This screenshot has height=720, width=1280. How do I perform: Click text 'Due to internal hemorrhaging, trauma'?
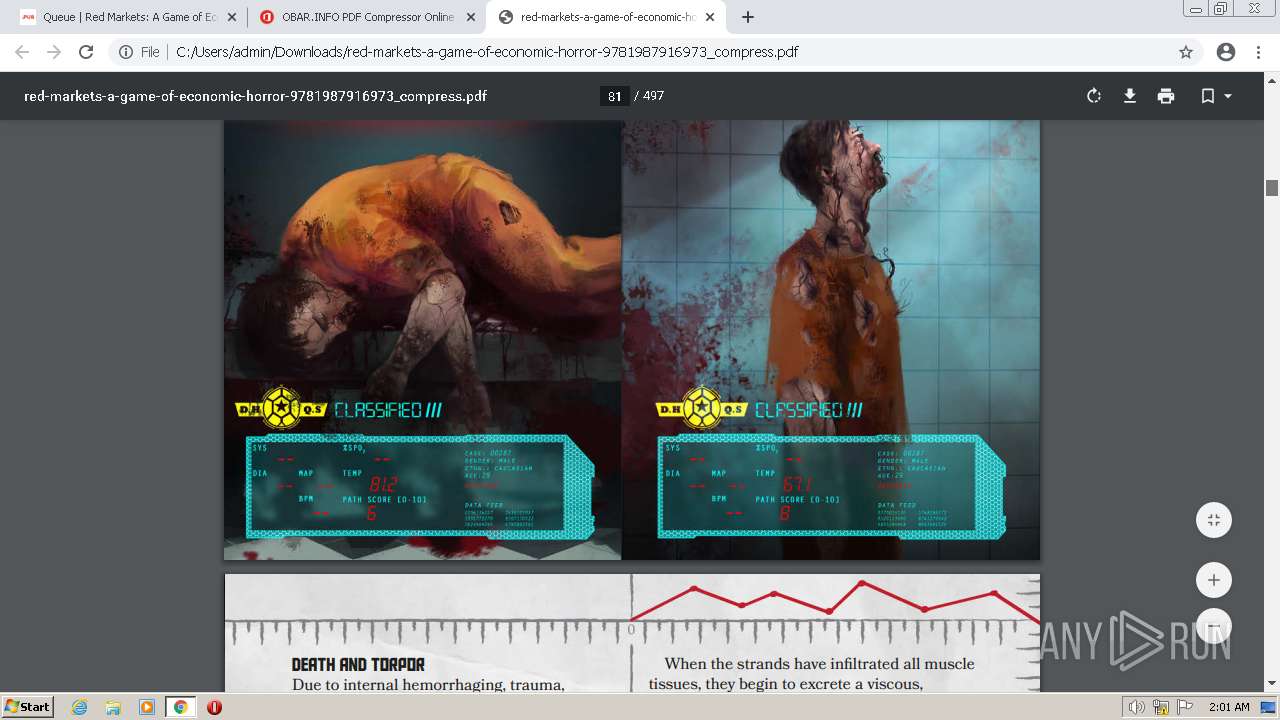tap(428, 685)
